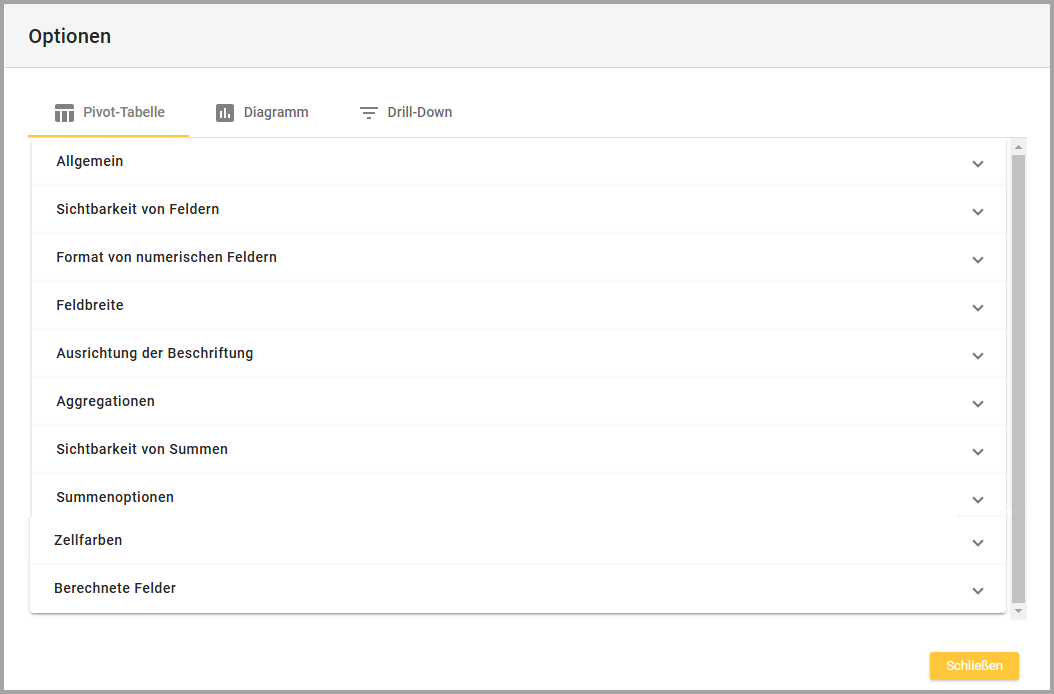The image size is (1054, 694).
Task: Expand Sichtbarkeit von Summen chevron
Action: click(x=977, y=452)
